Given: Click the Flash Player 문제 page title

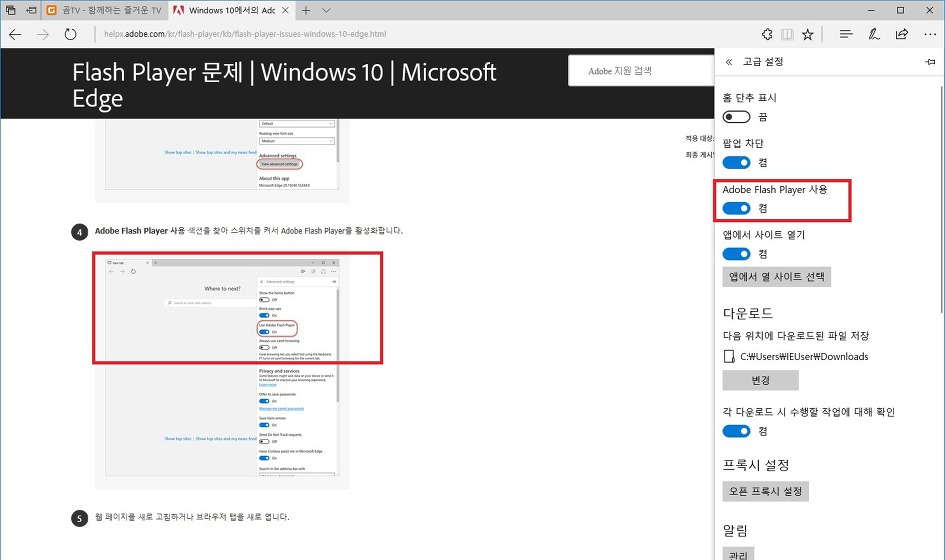Looking at the screenshot, I should (284, 85).
